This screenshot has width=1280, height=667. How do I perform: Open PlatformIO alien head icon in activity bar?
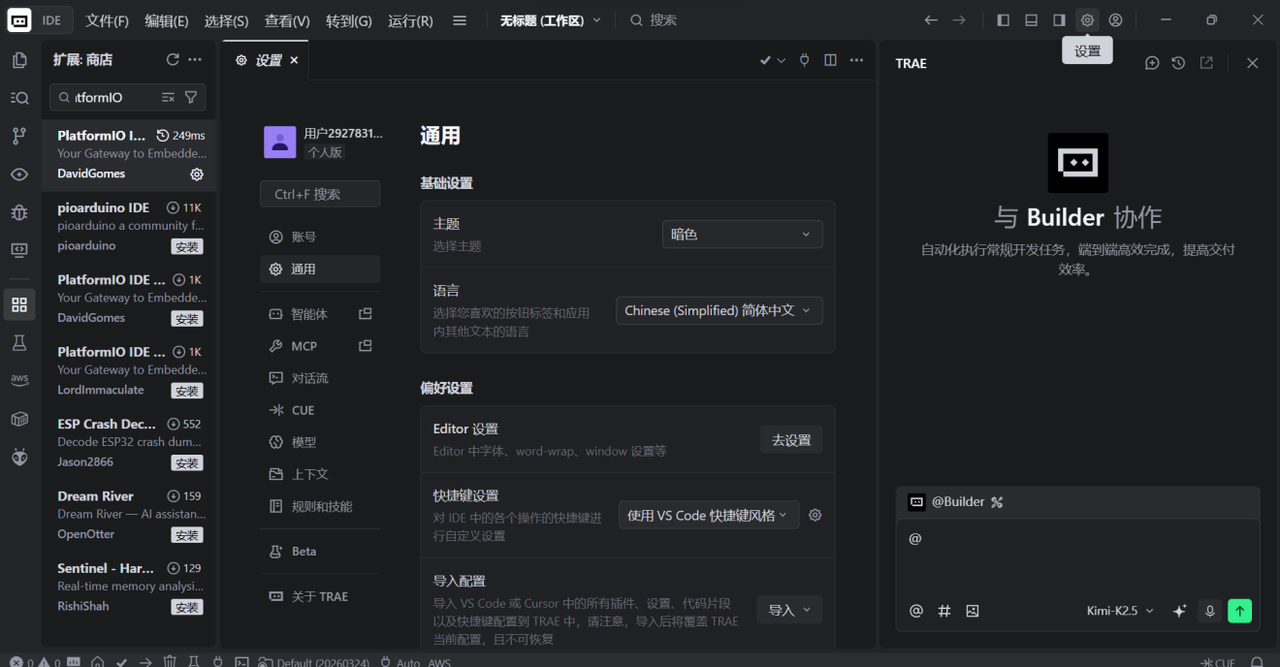(x=19, y=457)
